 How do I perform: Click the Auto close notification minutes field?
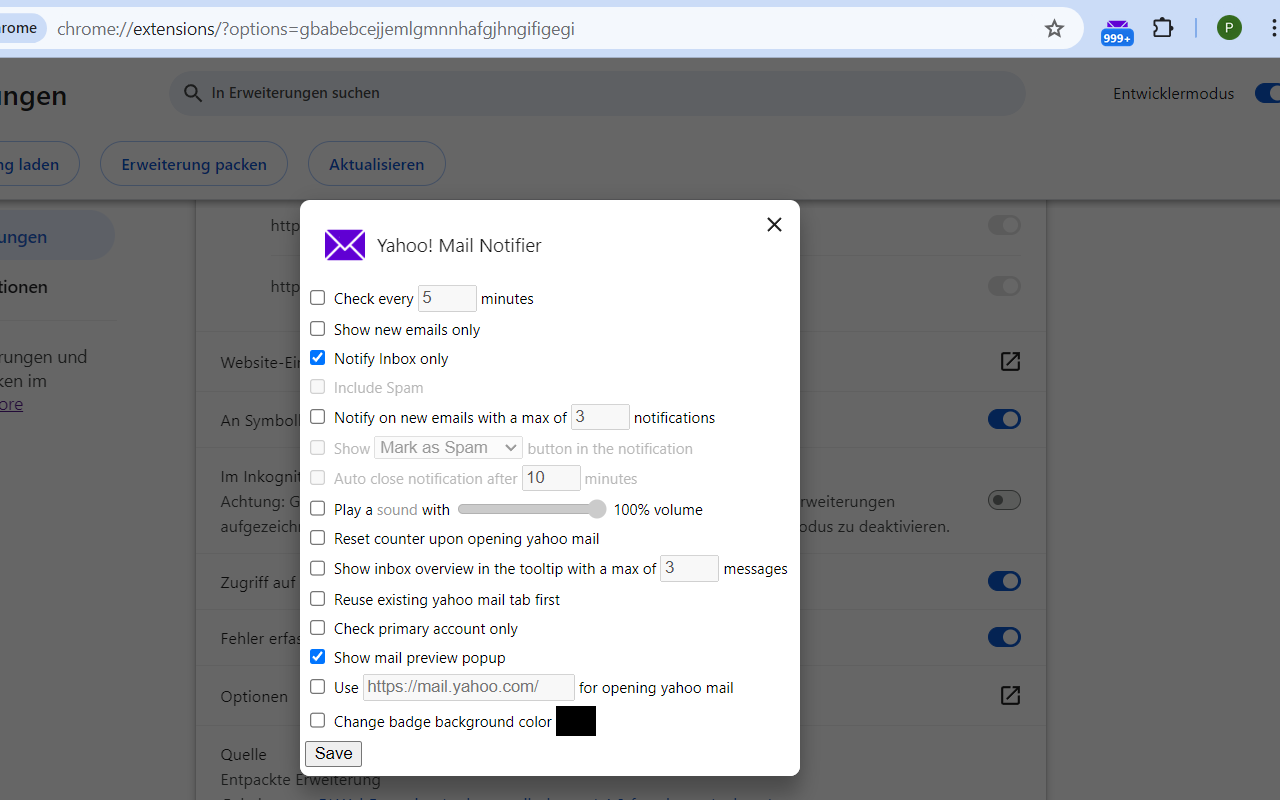point(551,478)
